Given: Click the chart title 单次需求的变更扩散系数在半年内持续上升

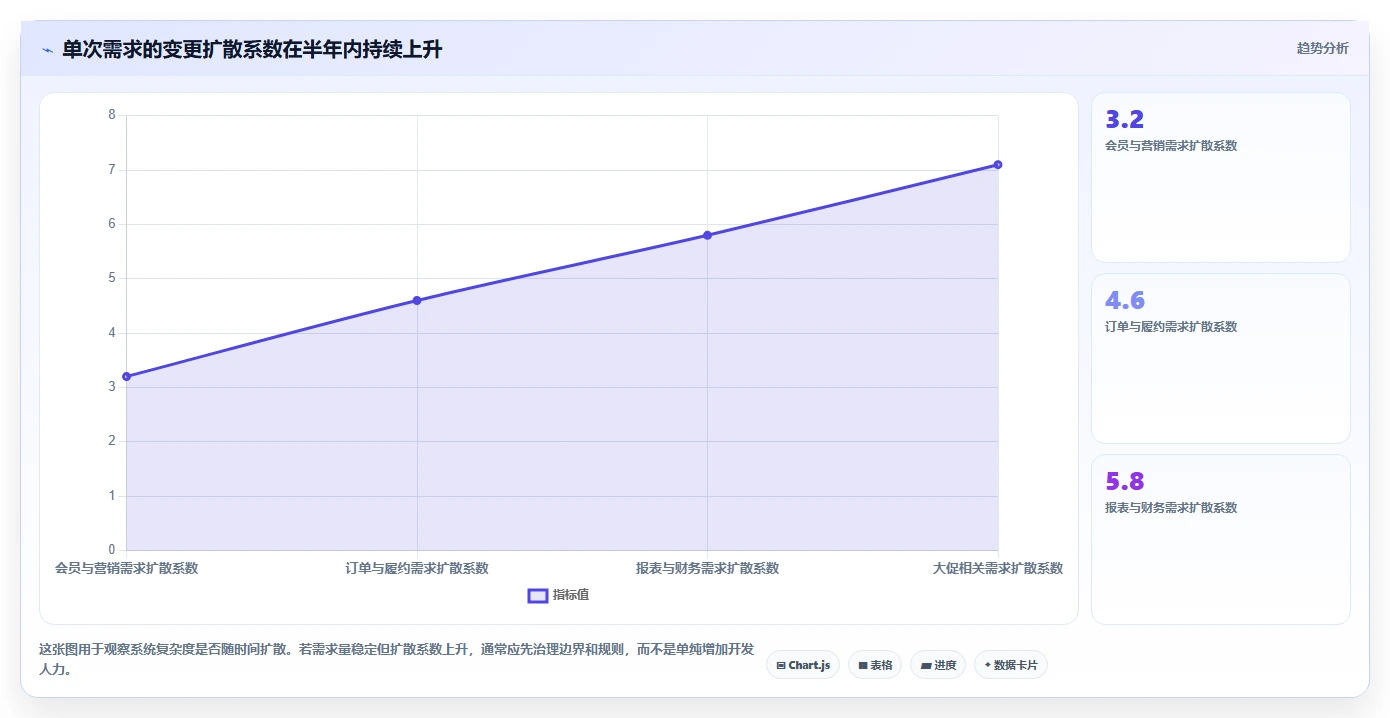Looking at the screenshot, I should [x=252, y=49].
